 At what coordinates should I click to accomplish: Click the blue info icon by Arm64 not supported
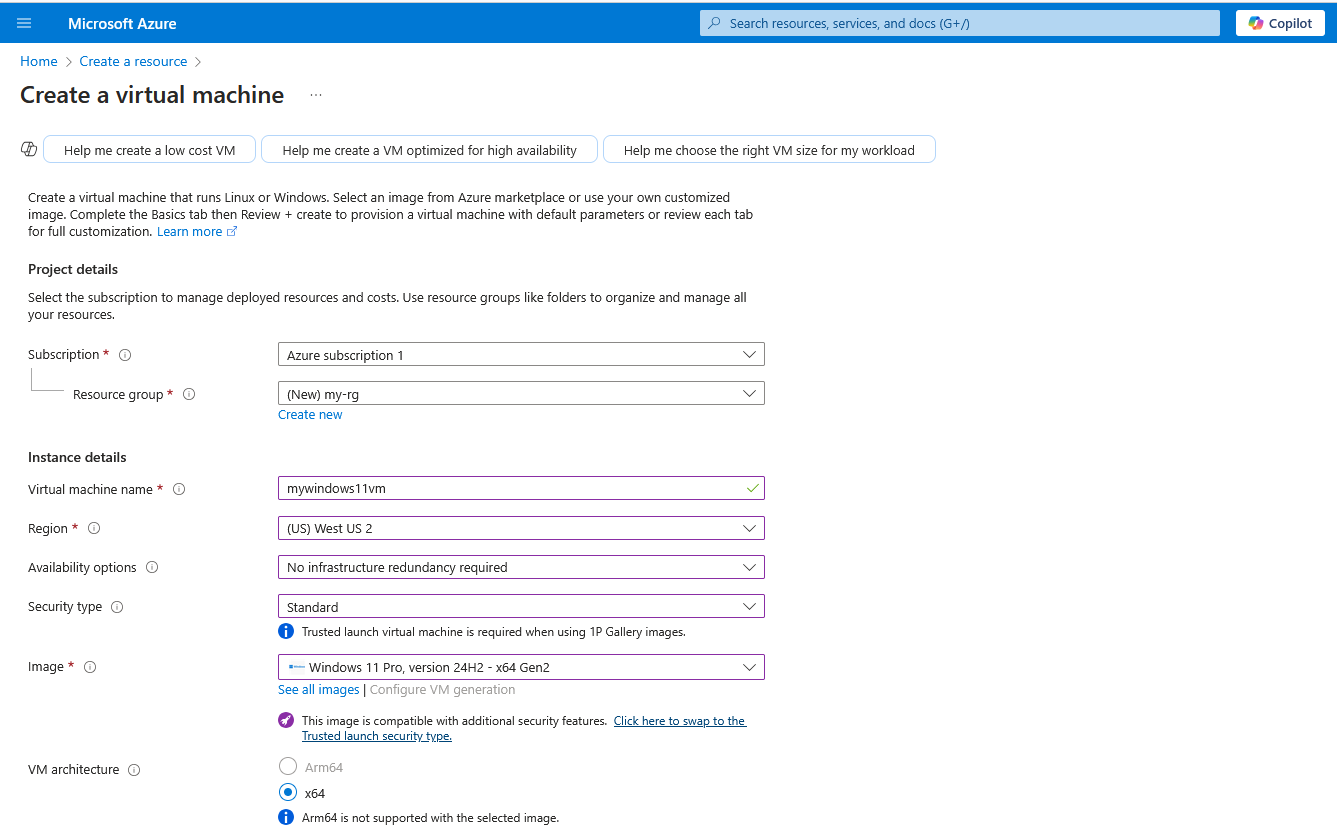pos(286,817)
